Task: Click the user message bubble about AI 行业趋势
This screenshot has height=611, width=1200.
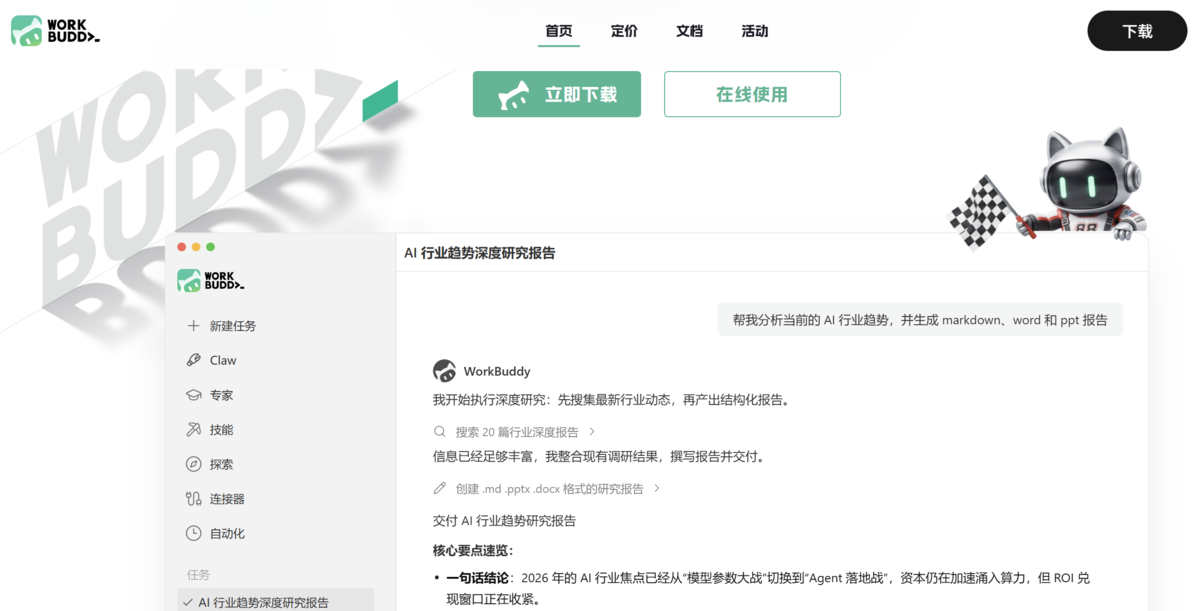Action: tap(920, 320)
